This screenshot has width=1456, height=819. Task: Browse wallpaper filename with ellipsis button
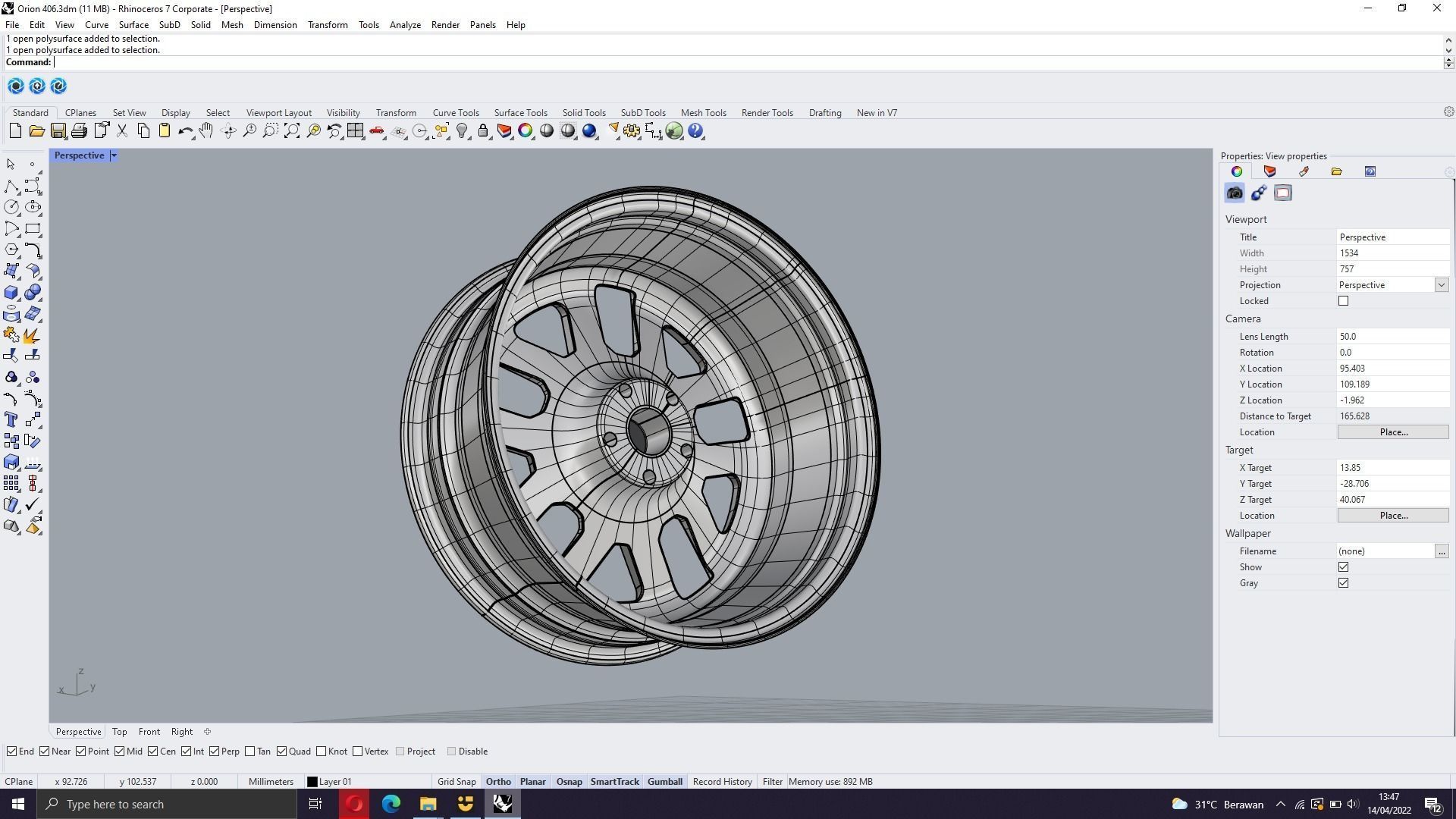click(1441, 551)
